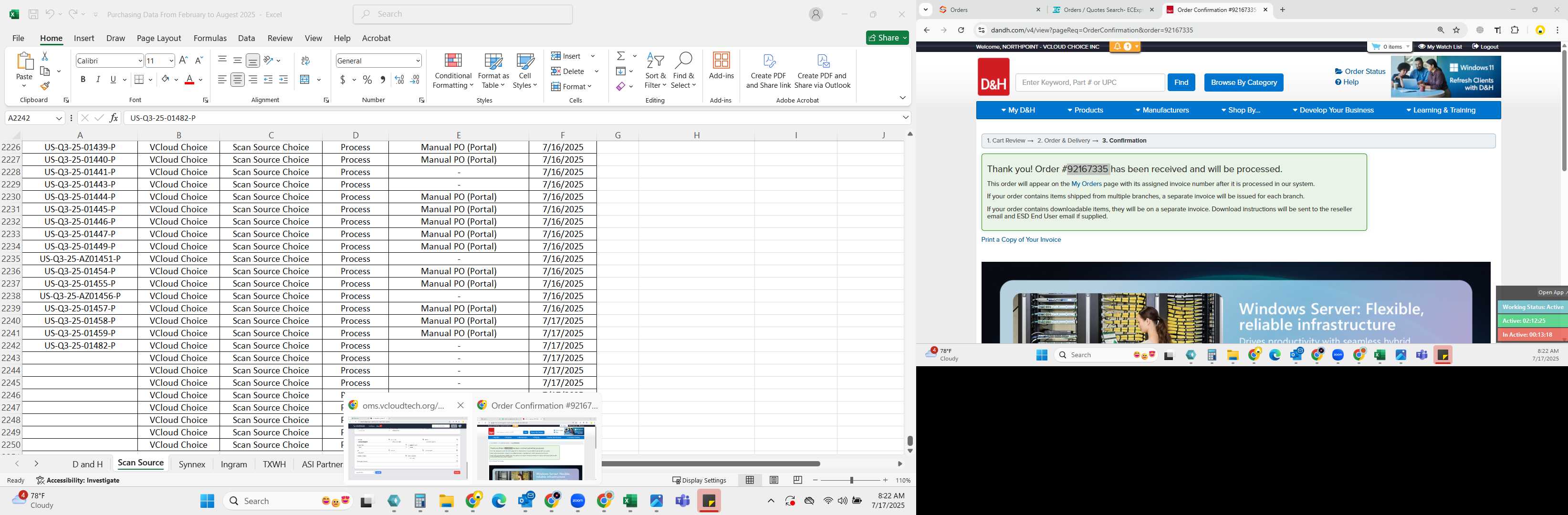Screen dimensions: 1568x515
Task: Open the font name dropdown
Action: 140,60
